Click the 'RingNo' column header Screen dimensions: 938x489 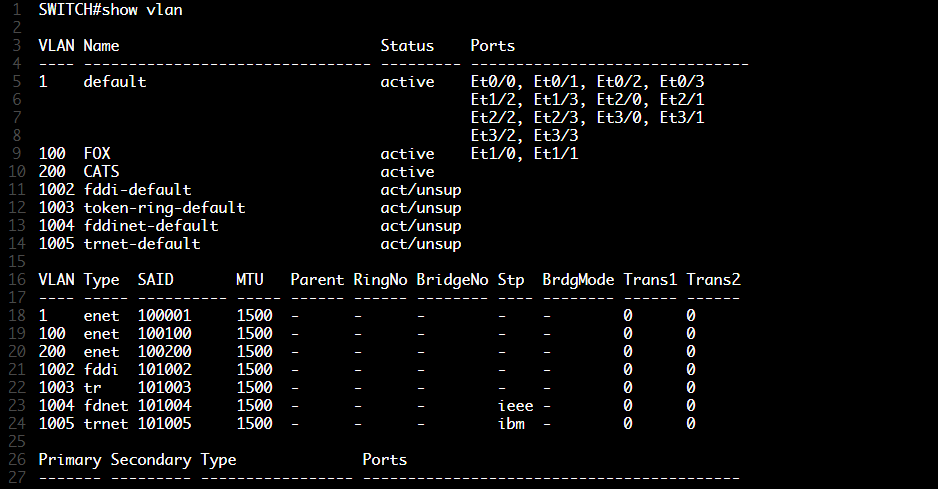(380, 280)
